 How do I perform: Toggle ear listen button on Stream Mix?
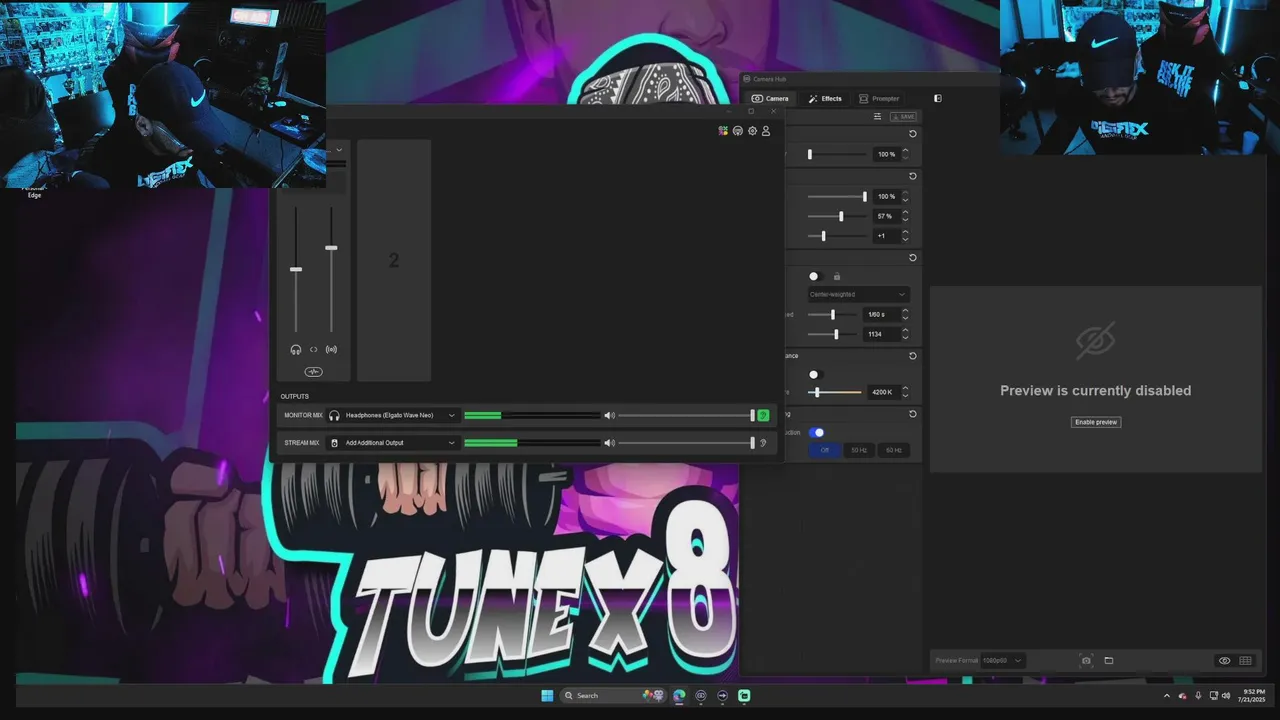coord(764,443)
